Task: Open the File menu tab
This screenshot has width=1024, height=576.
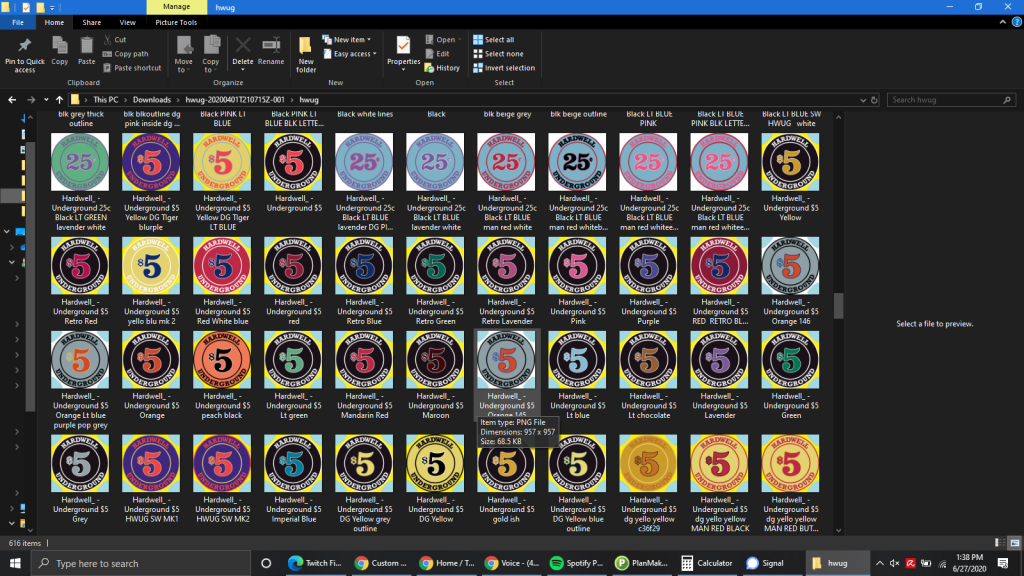Action: (18, 22)
